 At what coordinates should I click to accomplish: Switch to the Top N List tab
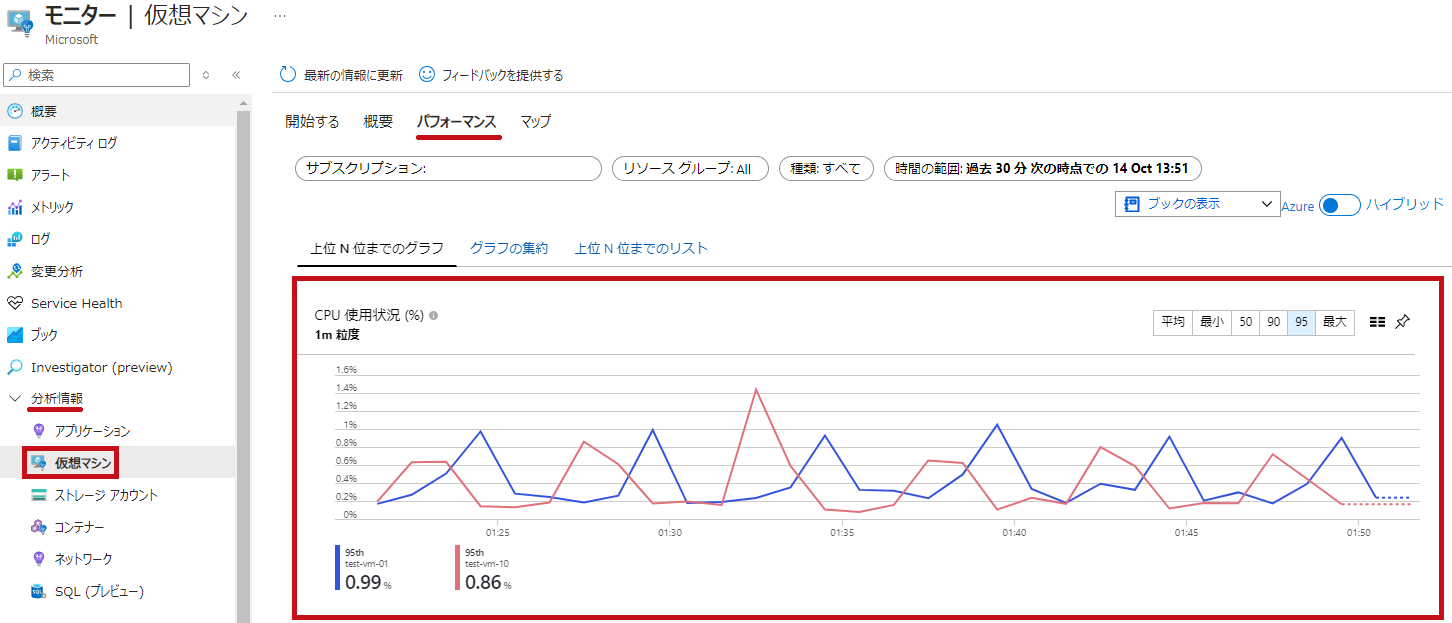click(641, 248)
